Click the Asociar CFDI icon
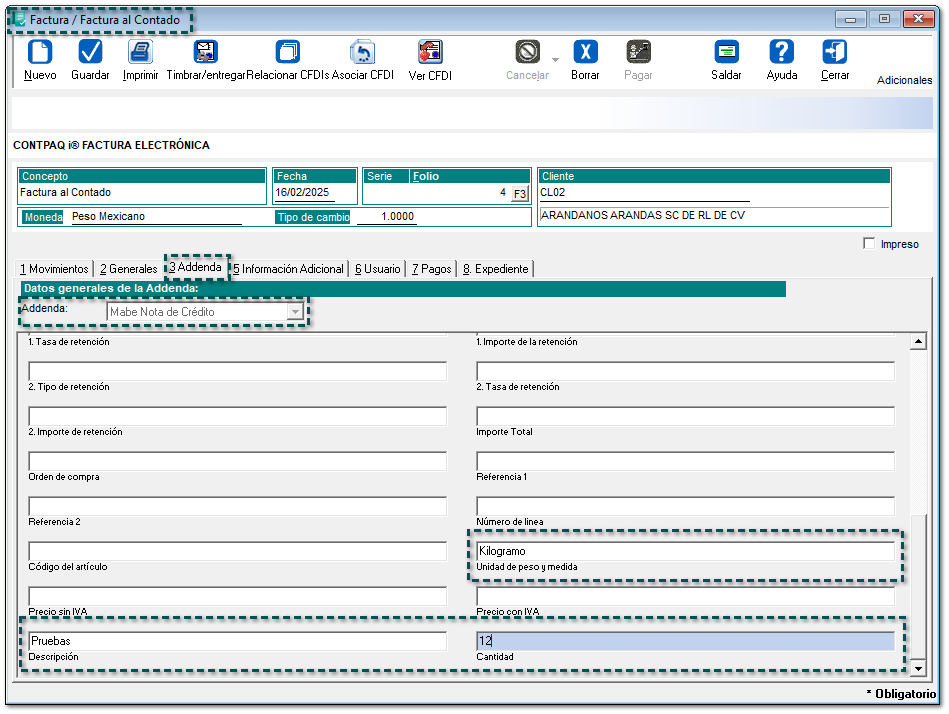Screen dimensions: 949x714 click(362, 53)
